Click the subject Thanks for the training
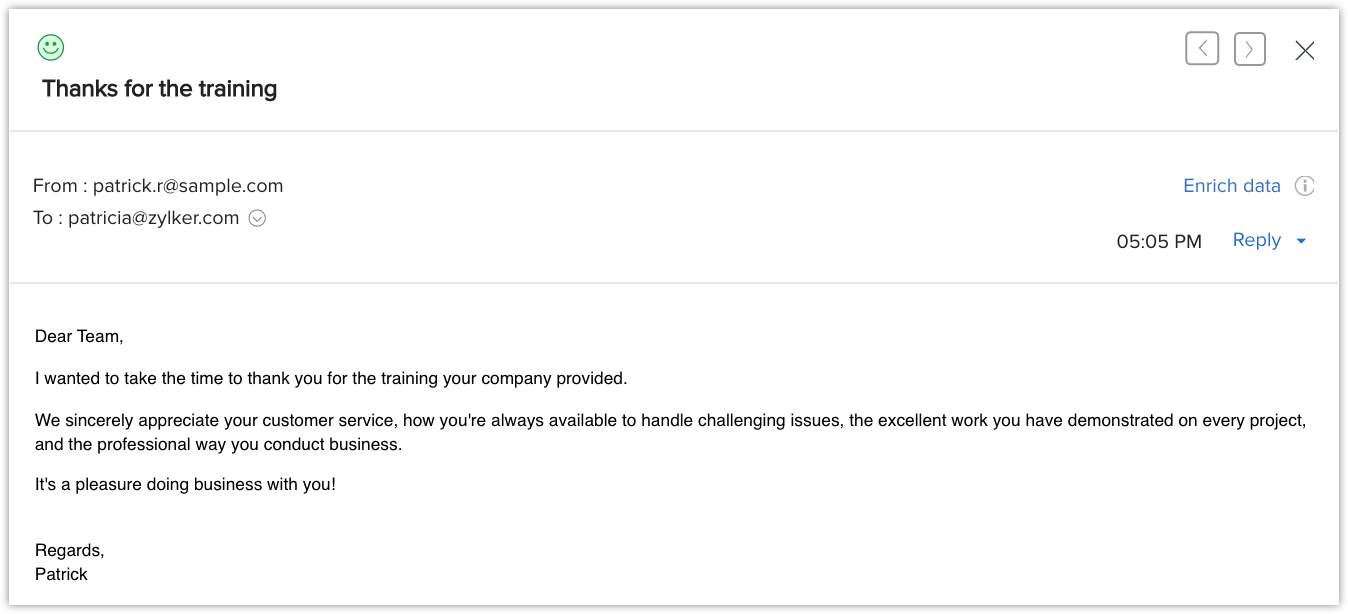This screenshot has height=614, width=1348. click(x=160, y=89)
